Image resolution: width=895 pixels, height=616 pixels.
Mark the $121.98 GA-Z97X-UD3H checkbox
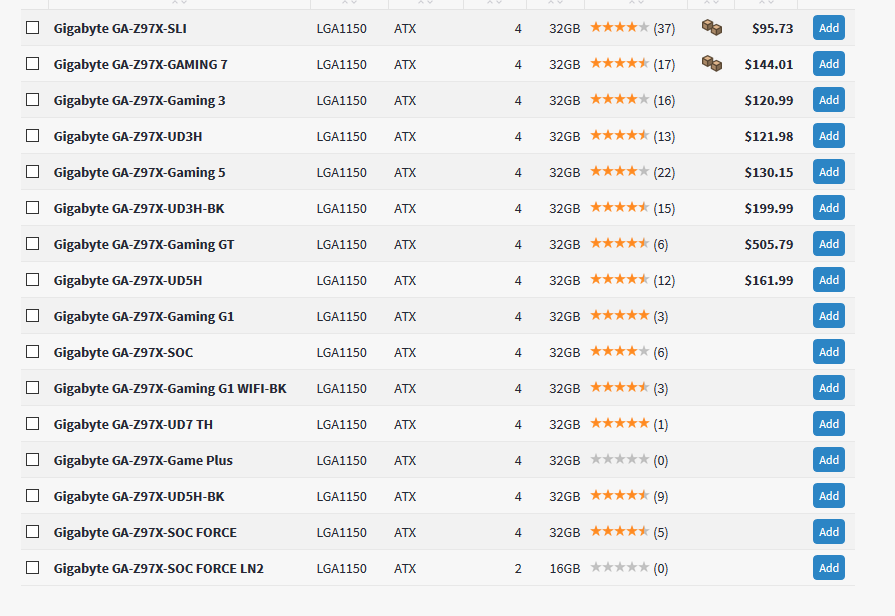tap(33, 135)
